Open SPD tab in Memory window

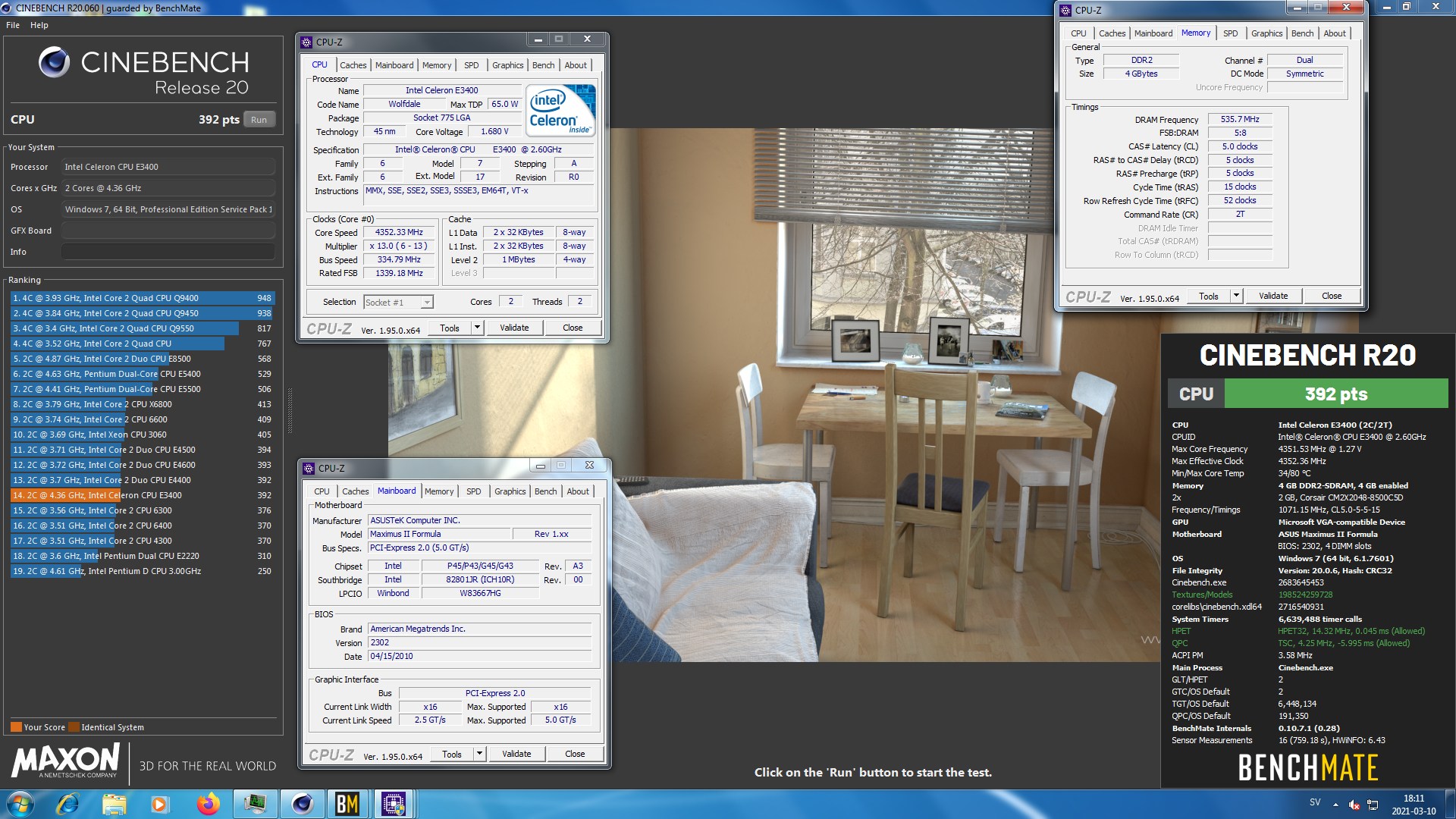(x=1230, y=33)
